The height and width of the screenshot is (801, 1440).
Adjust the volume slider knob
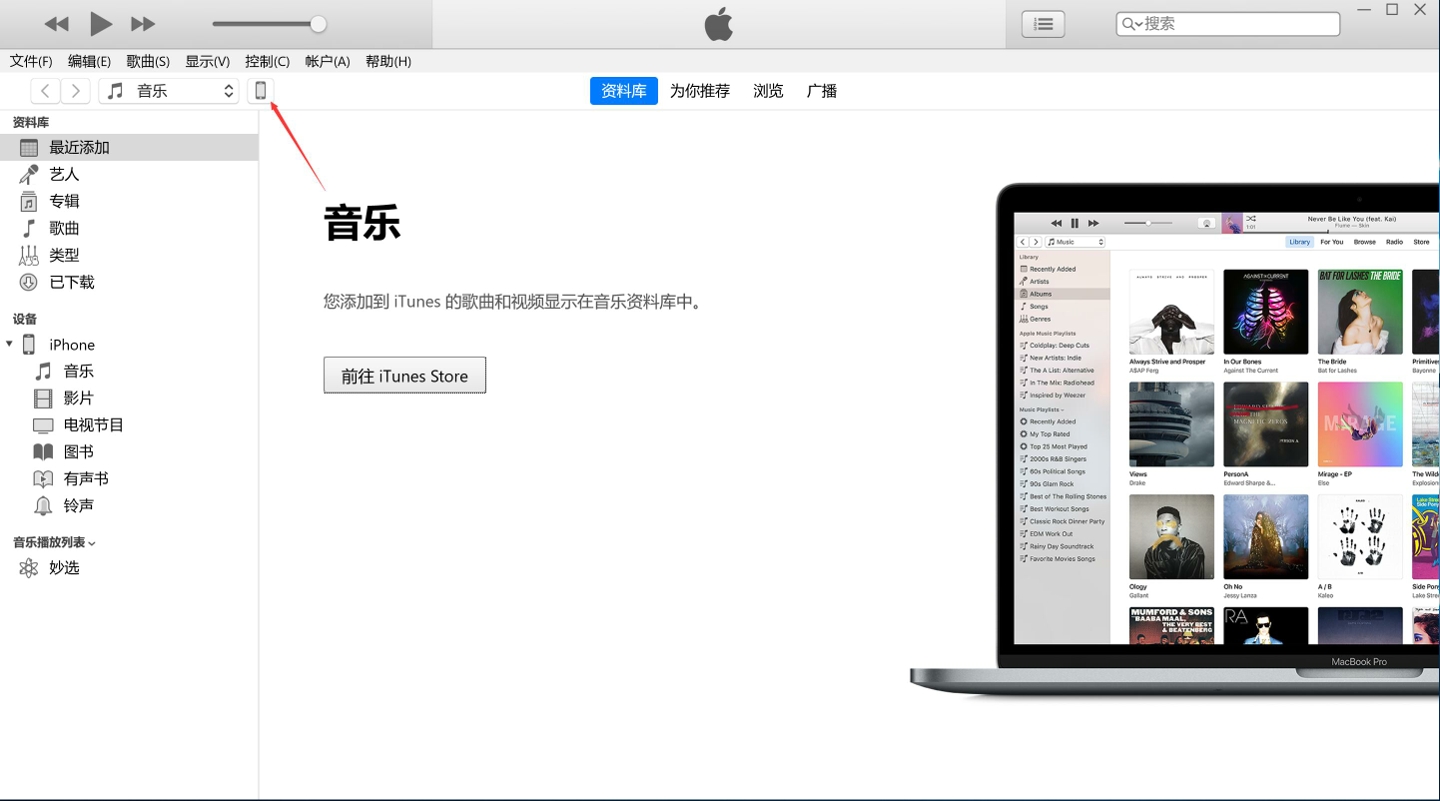click(318, 24)
